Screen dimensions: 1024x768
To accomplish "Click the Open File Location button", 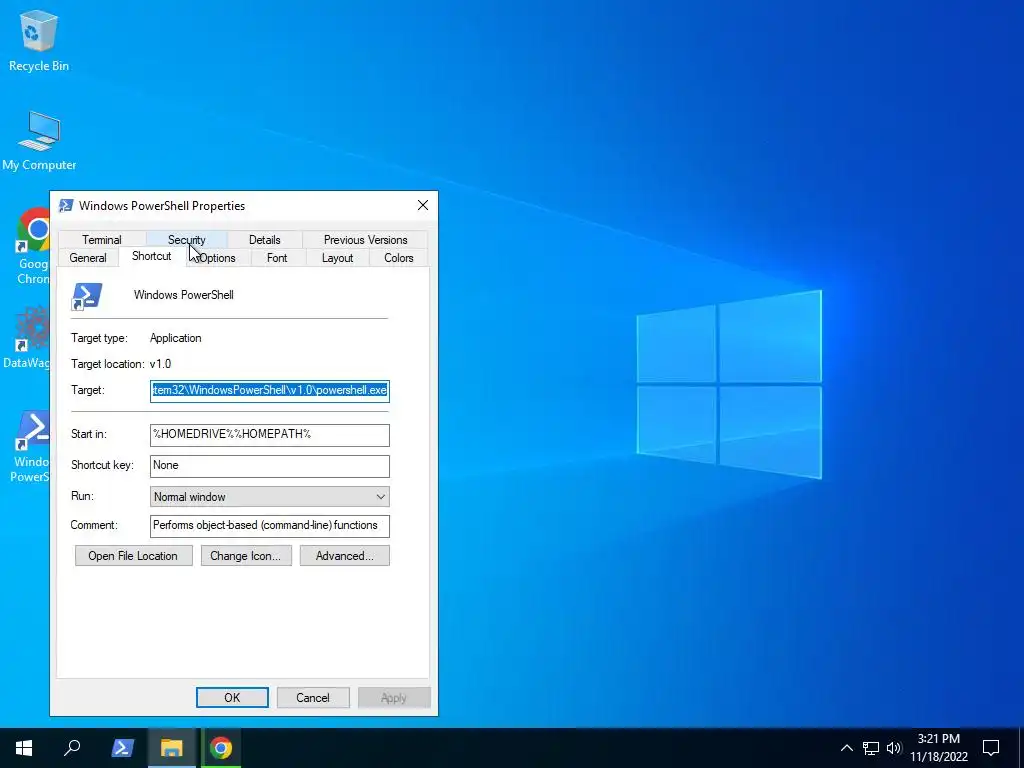I will click(x=133, y=556).
